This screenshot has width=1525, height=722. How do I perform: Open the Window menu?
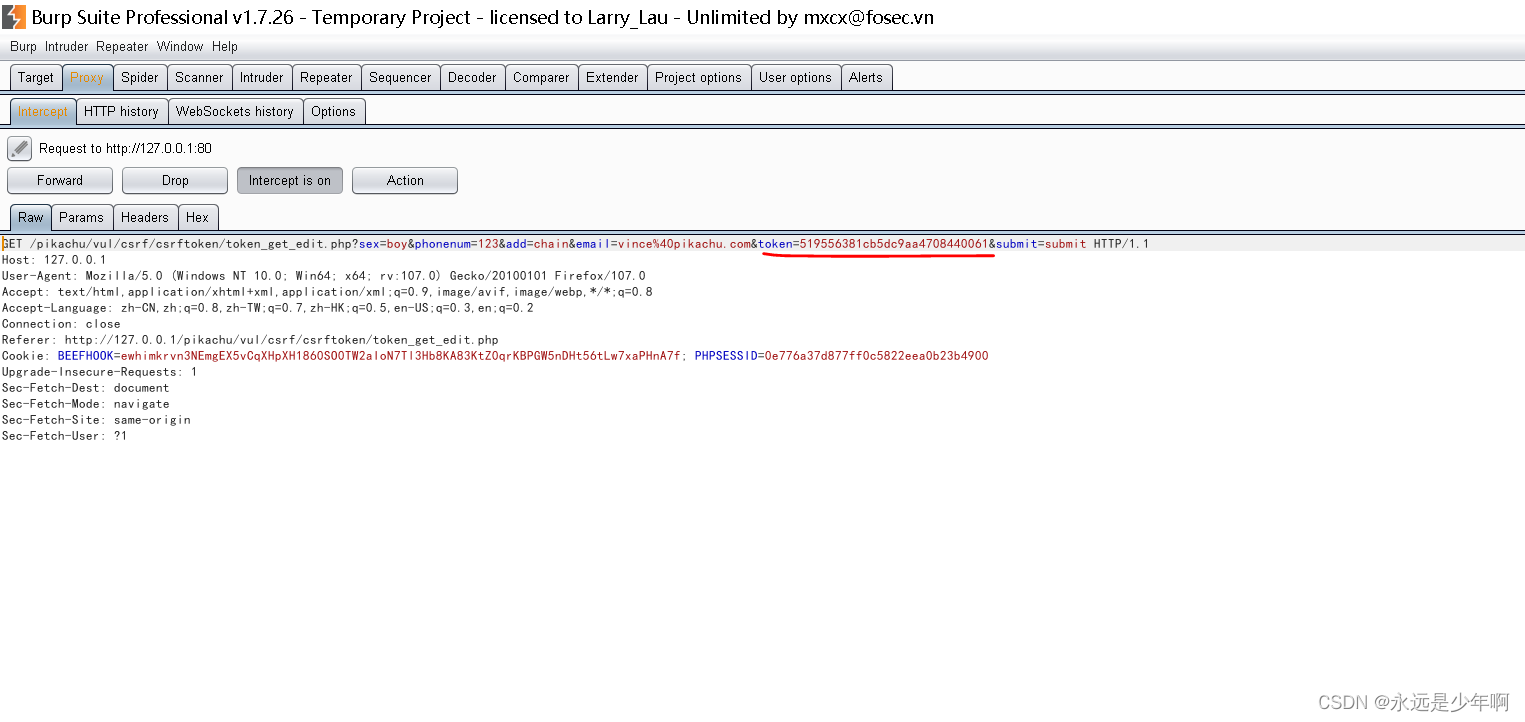pos(180,46)
